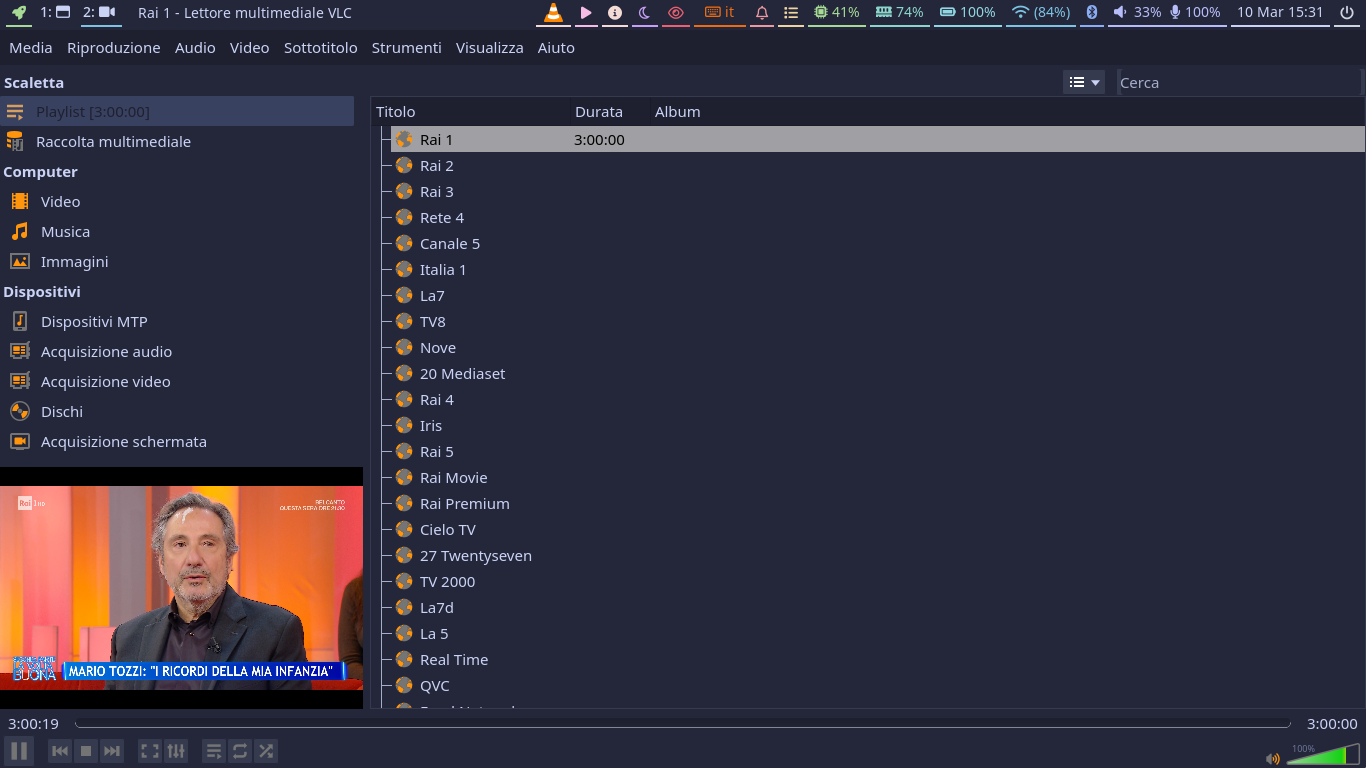The image size is (1366, 768).
Task: Select the Italia 1 channel entry
Action: 878,269
